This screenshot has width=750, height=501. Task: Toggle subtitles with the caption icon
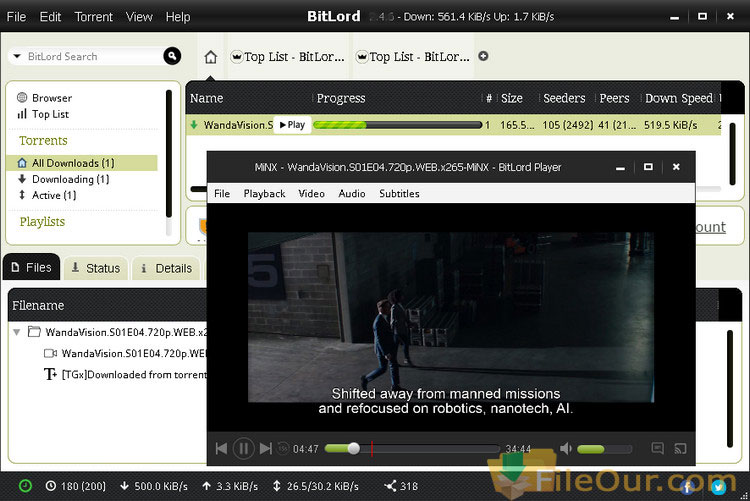point(658,448)
